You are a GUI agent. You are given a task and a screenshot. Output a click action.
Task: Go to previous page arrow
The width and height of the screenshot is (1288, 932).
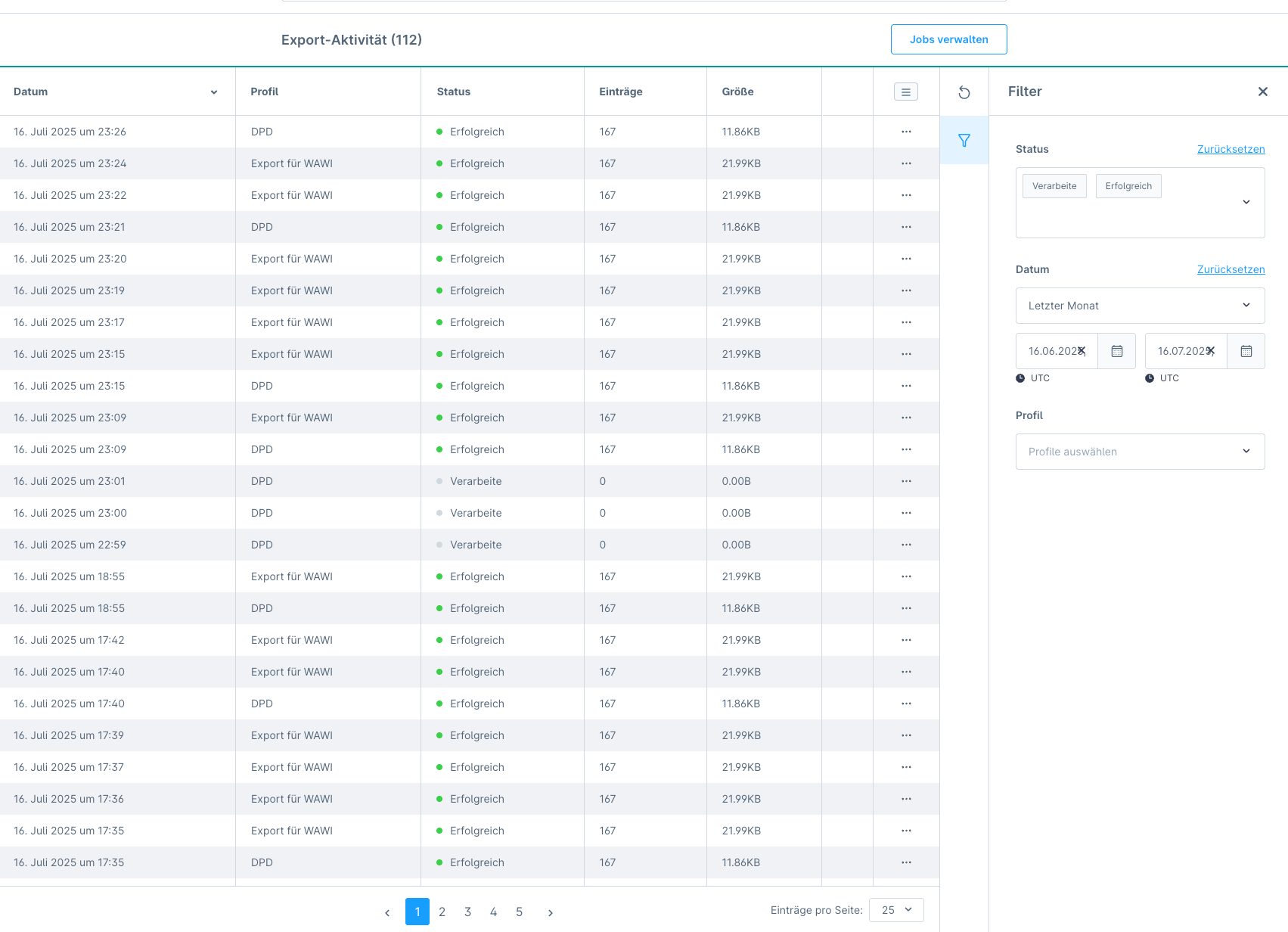tap(387, 912)
